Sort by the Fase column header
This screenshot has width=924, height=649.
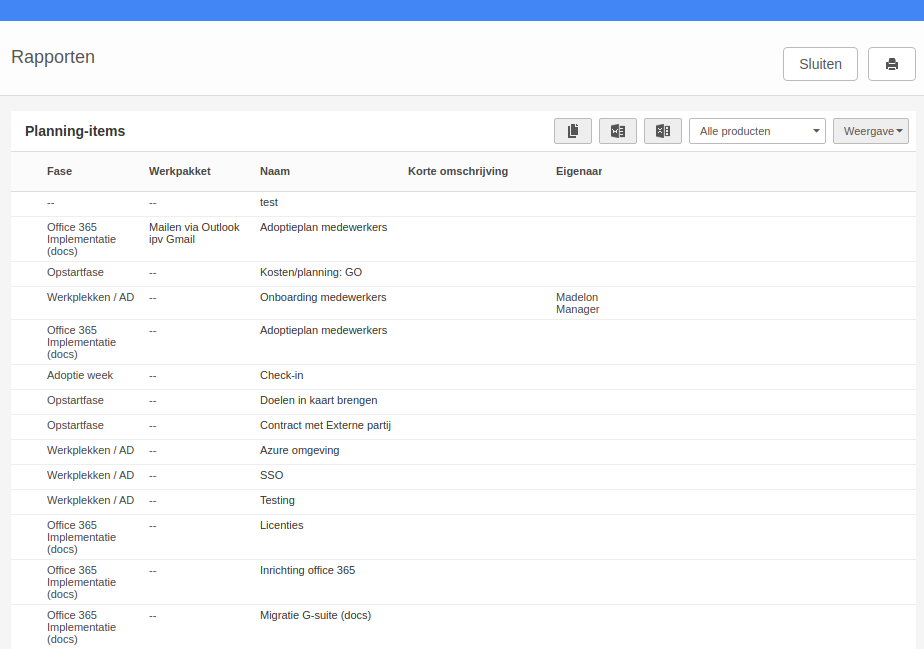click(x=60, y=172)
